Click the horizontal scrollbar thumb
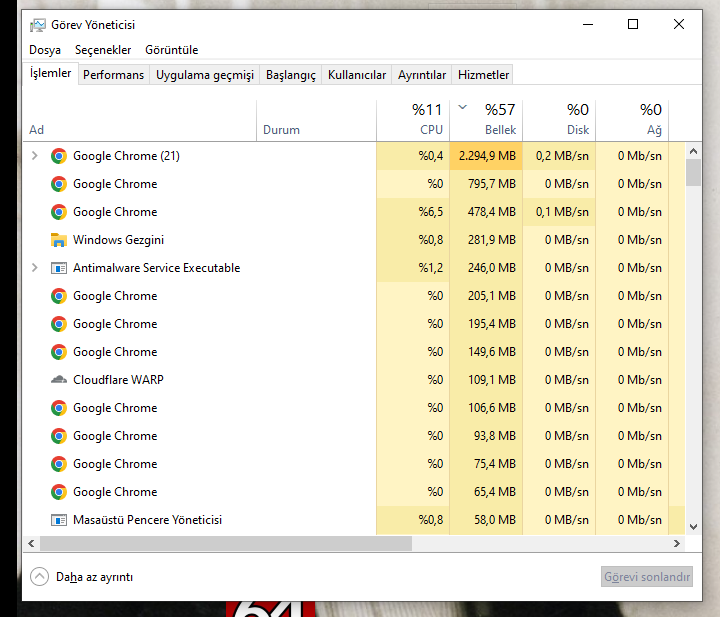The image size is (720, 617). coord(226,544)
